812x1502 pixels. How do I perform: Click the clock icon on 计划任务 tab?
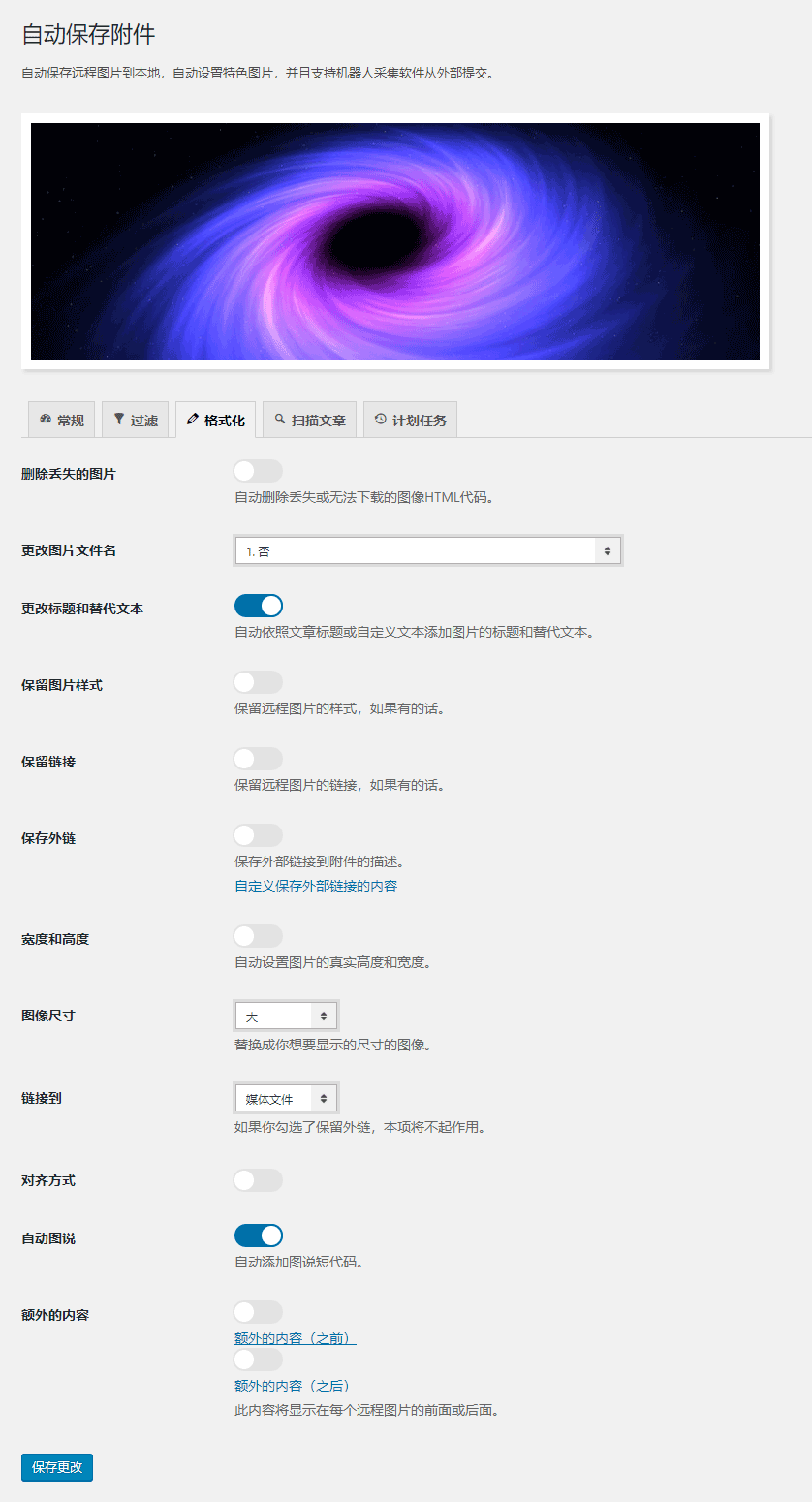point(381,420)
